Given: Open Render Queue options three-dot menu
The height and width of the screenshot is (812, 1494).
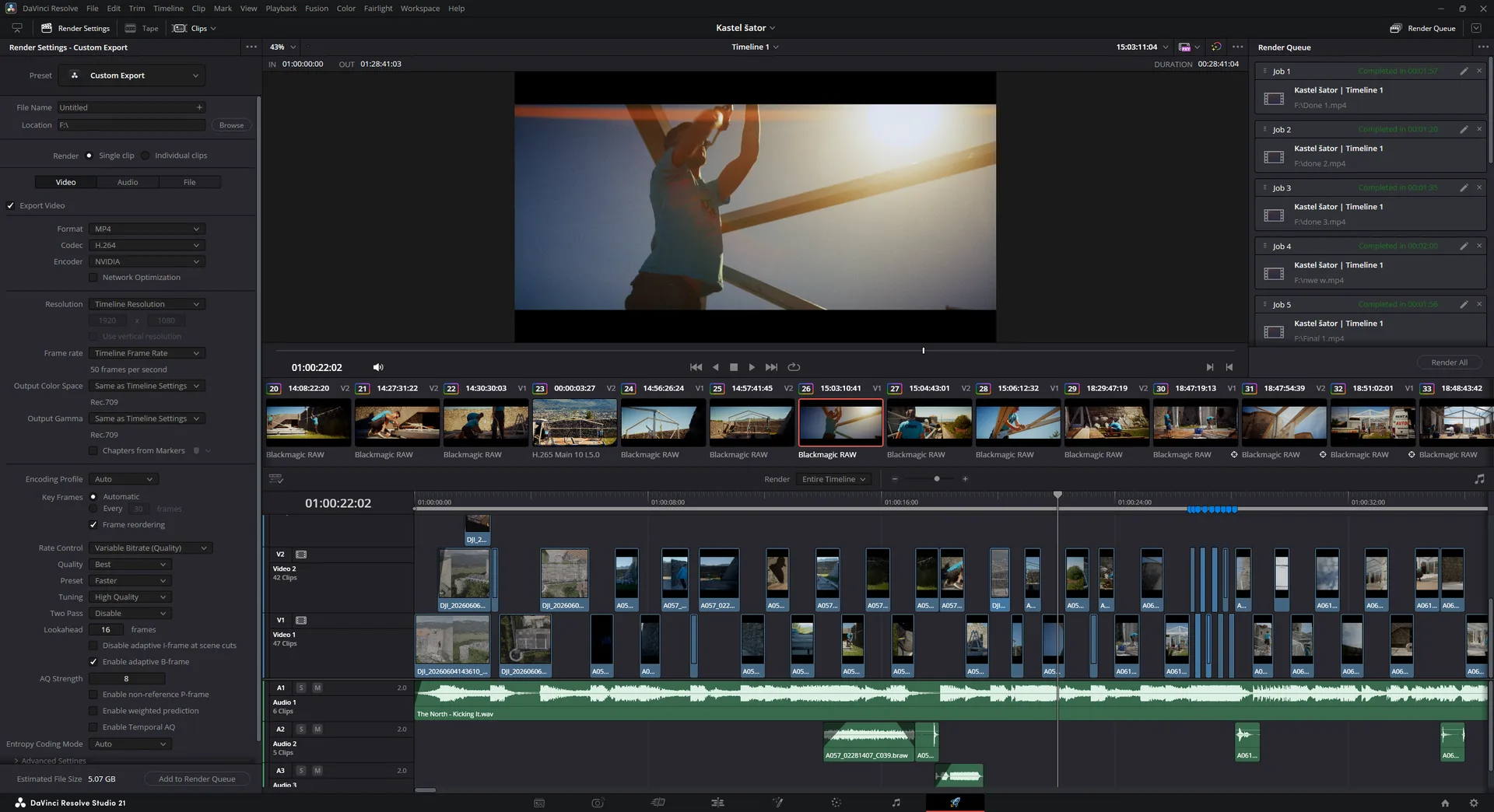Looking at the screenshot, I should tap(1483, 47).
